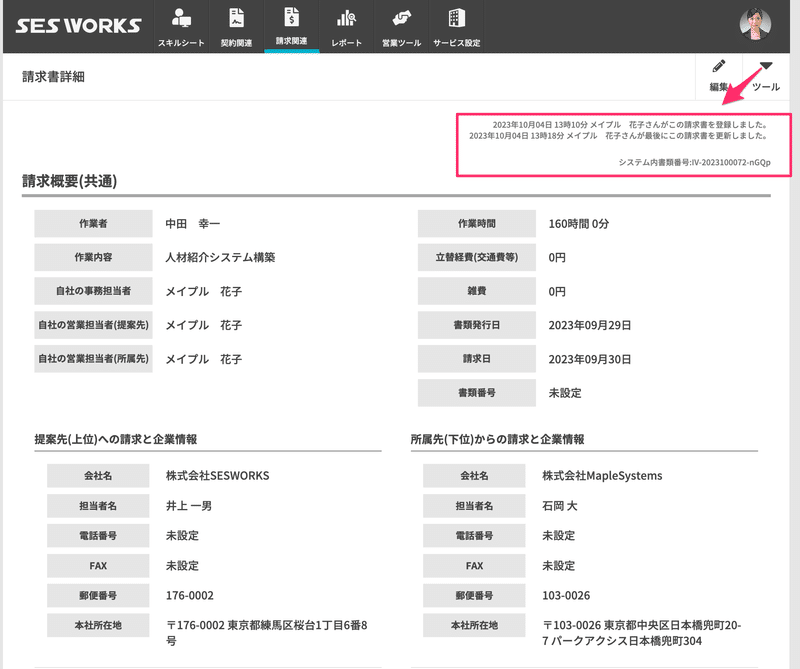The width and height of the screenshot is (800, 669).
Task: Click the 請求書詳細 page title
Action: click(x=53, y=77)
